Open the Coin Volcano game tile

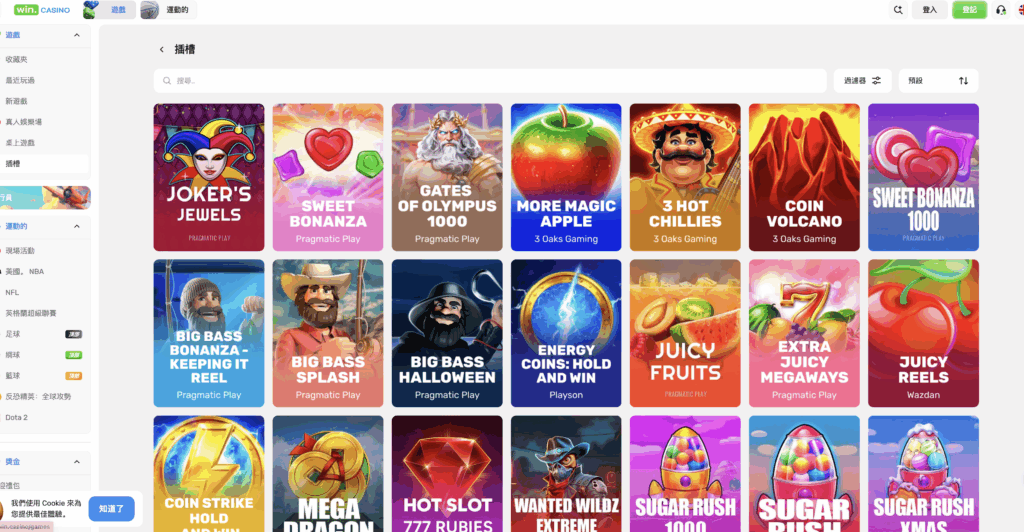[x=804, y=177]
